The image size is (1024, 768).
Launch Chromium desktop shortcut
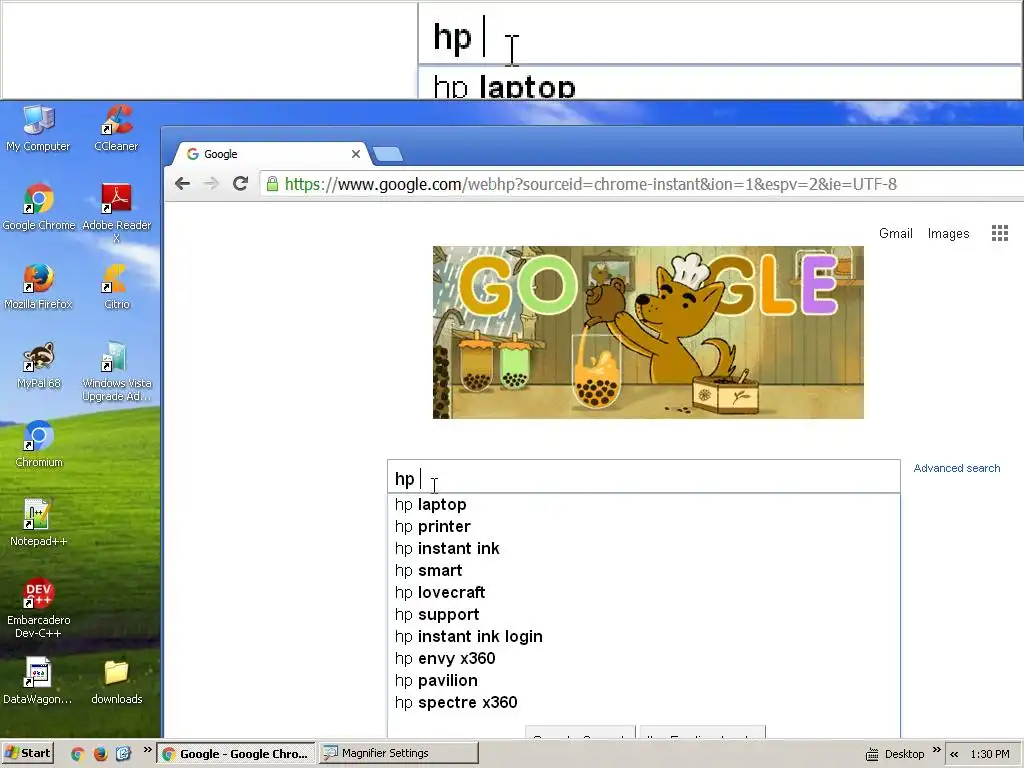pos(39,444)
